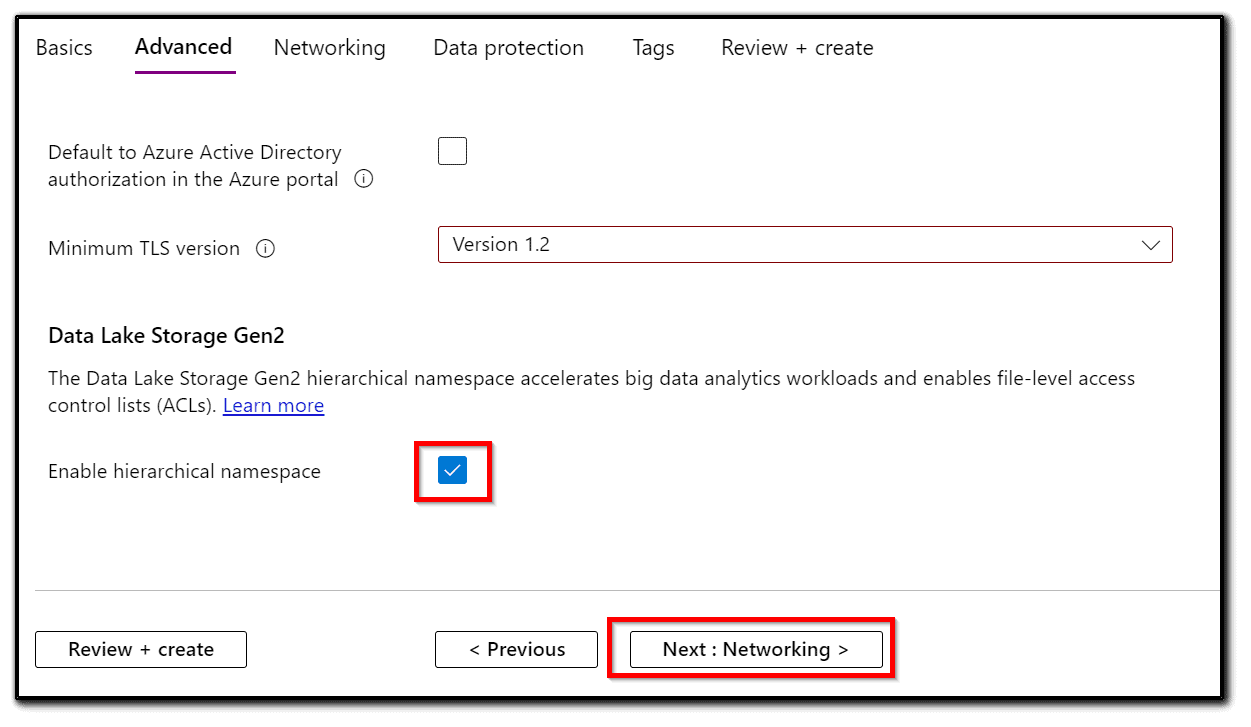The height and width of the screenshot is (727, 1251).
Task: Open the Review + create tab at top
Action: 797,48
